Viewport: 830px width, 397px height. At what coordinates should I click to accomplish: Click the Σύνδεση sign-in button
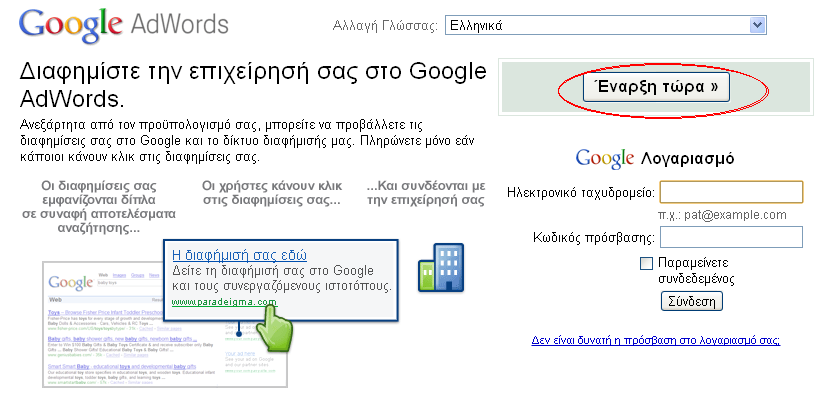pyautogui.click(x=691, y=302)
